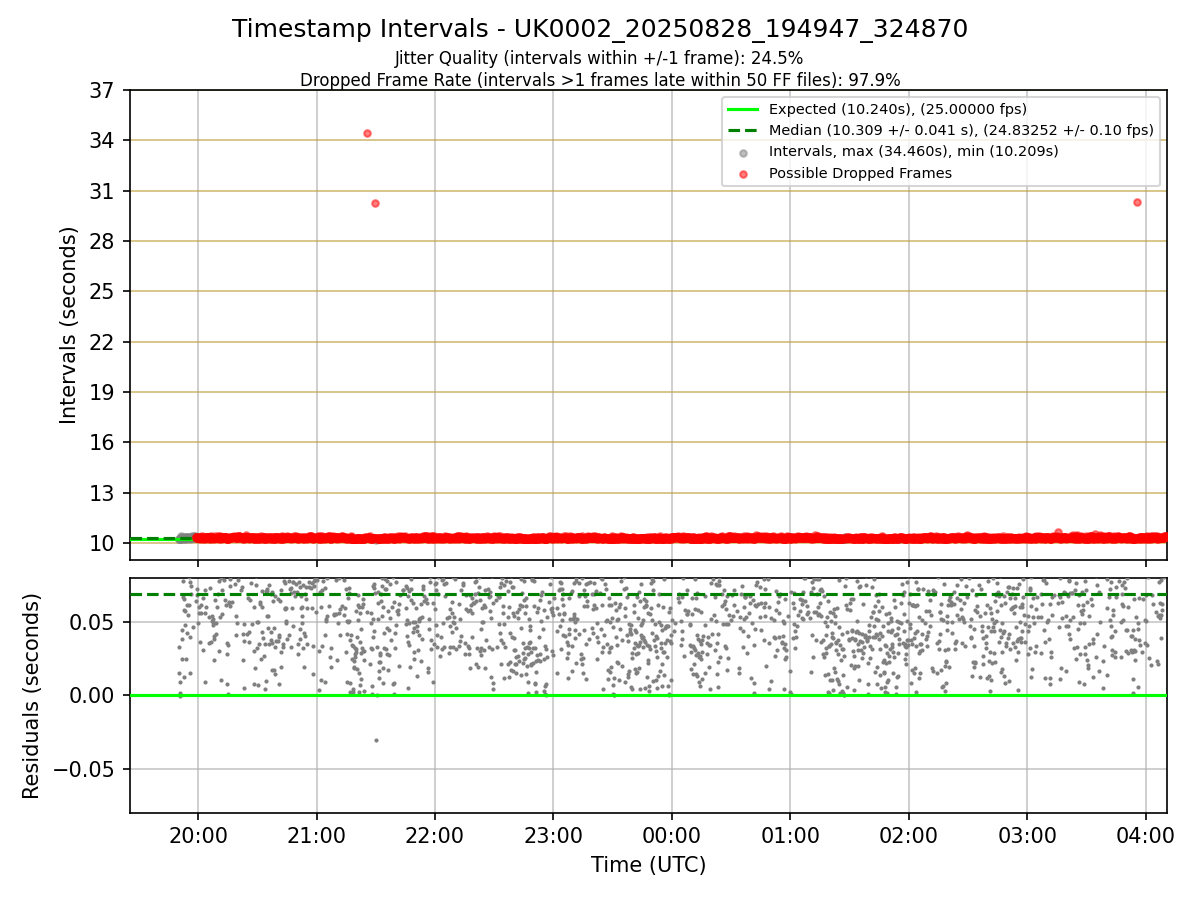Click the '00:00' x-axis tick label
Viewport: 1200px width, 900px height.
coord(672,834)
